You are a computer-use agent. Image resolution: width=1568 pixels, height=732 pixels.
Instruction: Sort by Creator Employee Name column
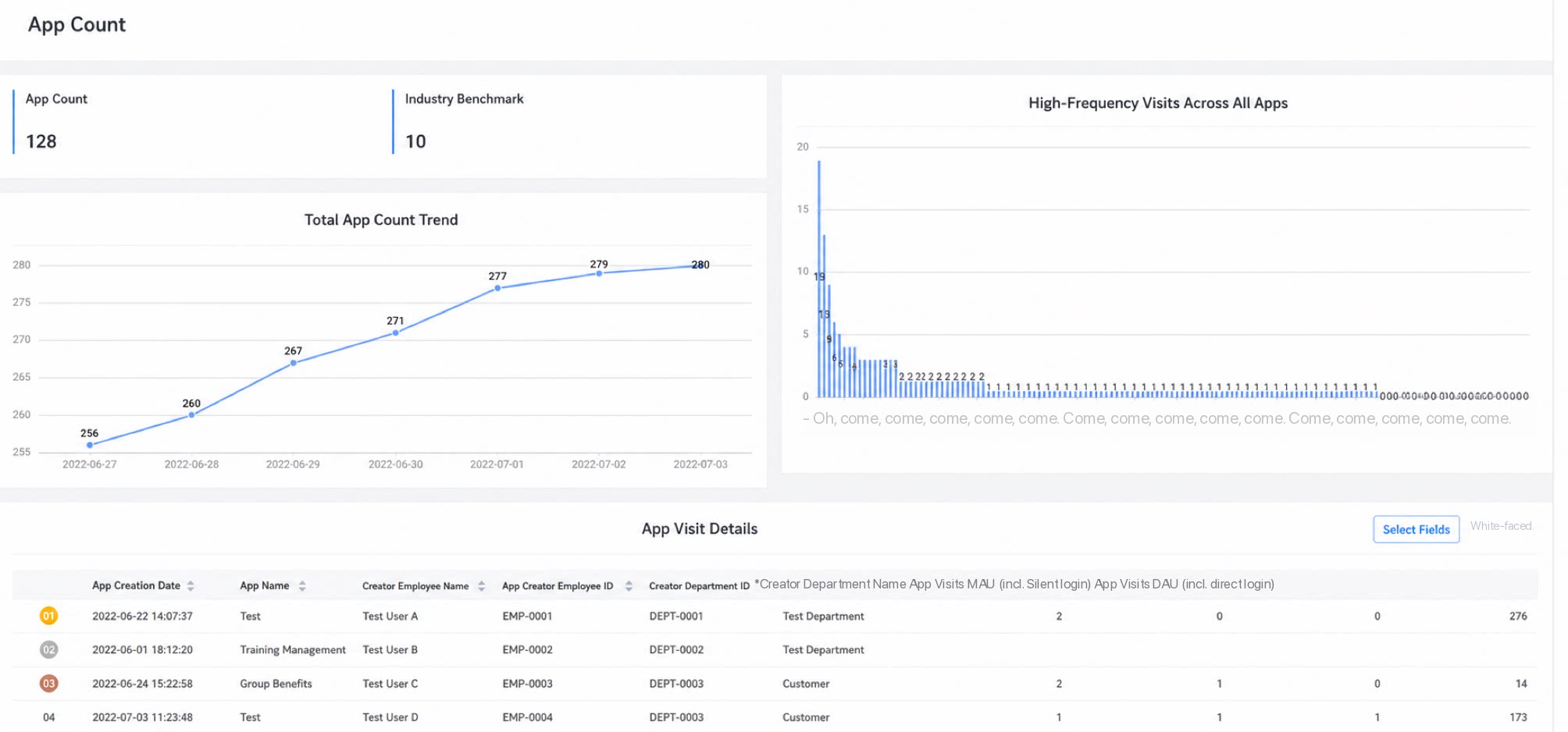482,586
